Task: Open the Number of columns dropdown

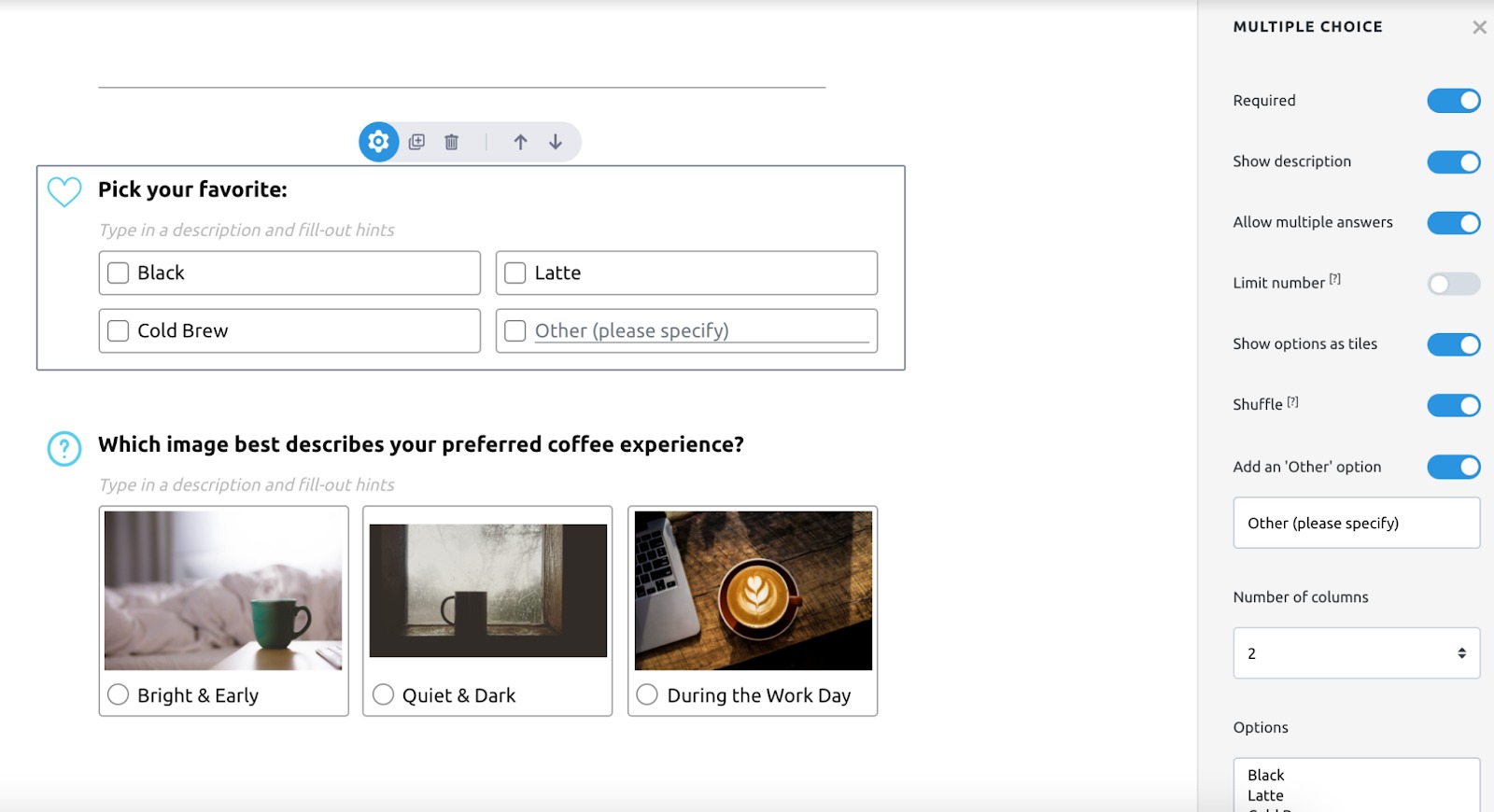Action: pos(1356,653)
